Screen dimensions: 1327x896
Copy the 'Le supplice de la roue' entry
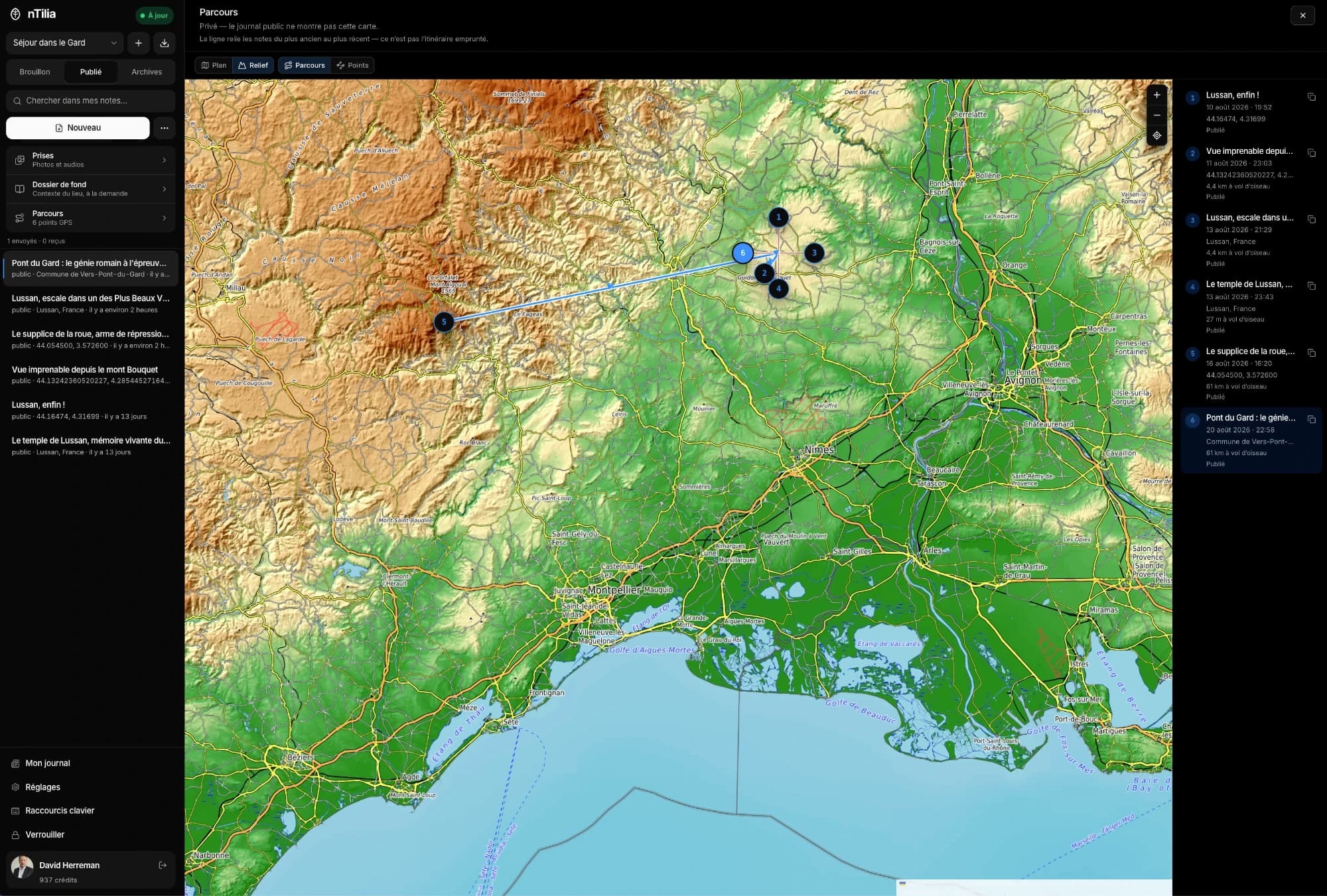pos(1311,353)
